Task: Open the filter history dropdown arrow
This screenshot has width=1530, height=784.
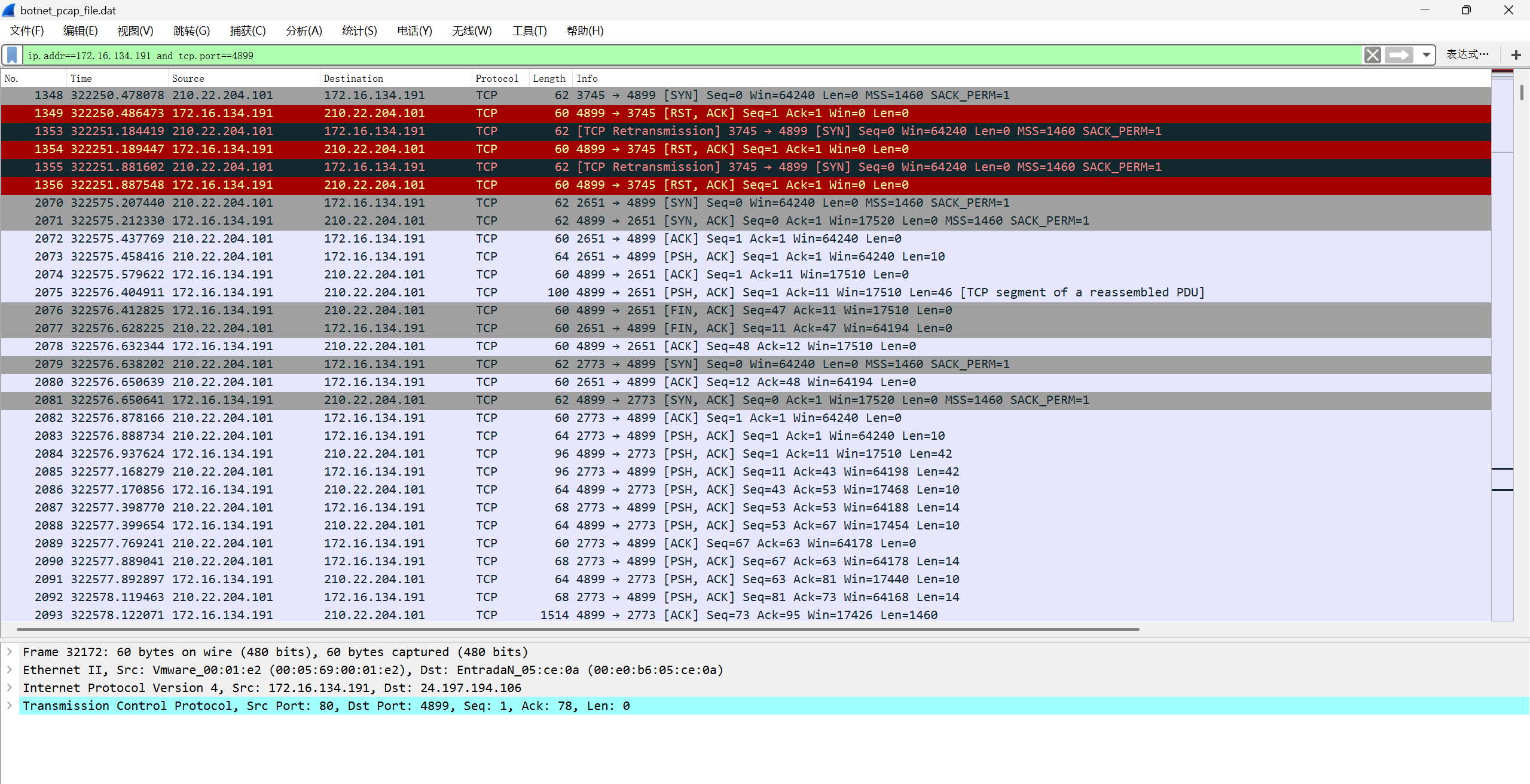Action: pyautogui.click(x=1427, y=55)
